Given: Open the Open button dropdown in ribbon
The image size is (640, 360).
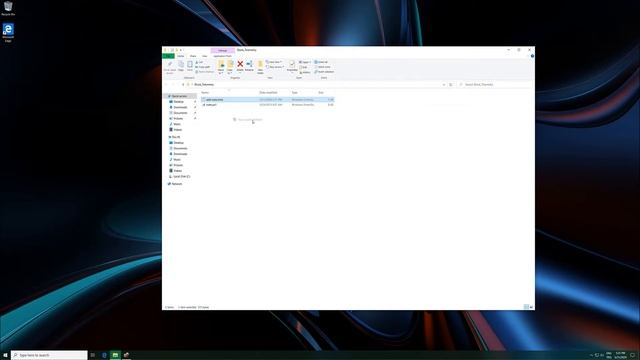Looking at the screenshot, I should pyautogui.click(x=305, y=62).
